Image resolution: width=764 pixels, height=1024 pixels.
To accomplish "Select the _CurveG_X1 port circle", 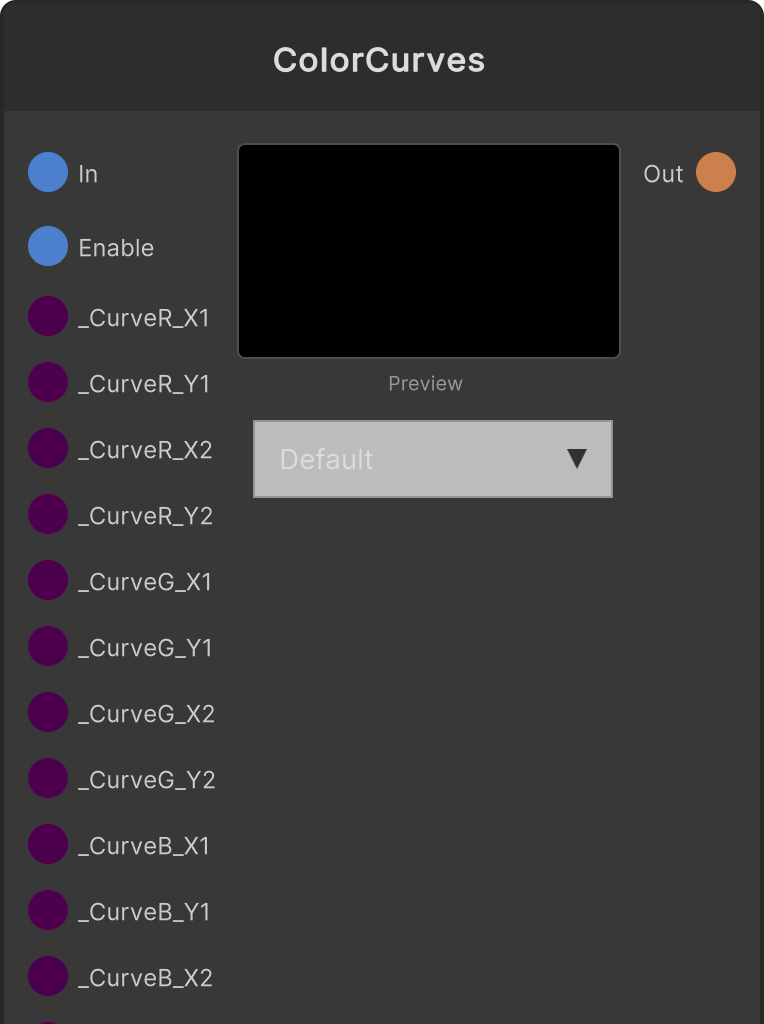I will click(x=48, y=580).
